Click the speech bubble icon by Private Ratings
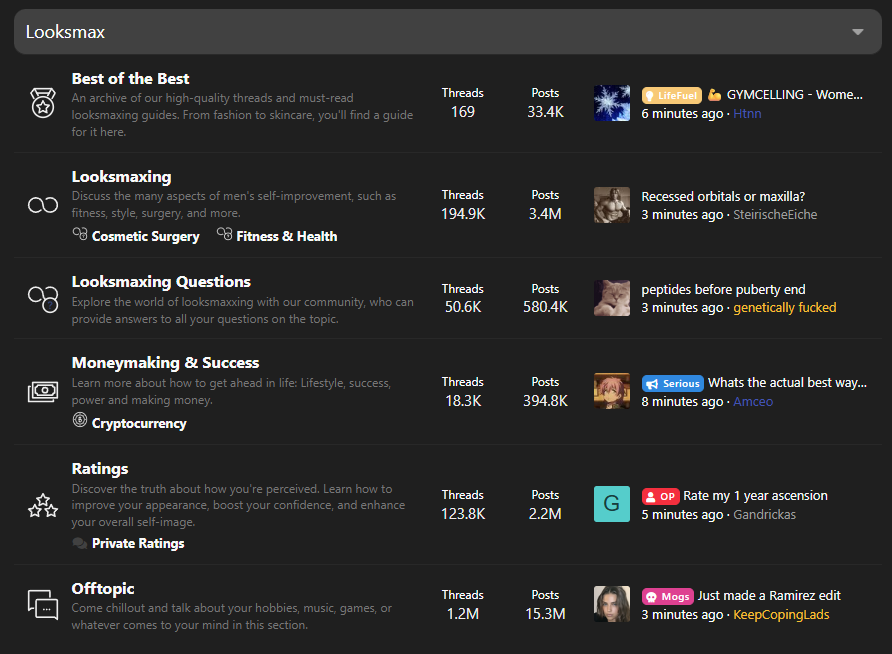The image size is (892, 654). tap(80, 543)
